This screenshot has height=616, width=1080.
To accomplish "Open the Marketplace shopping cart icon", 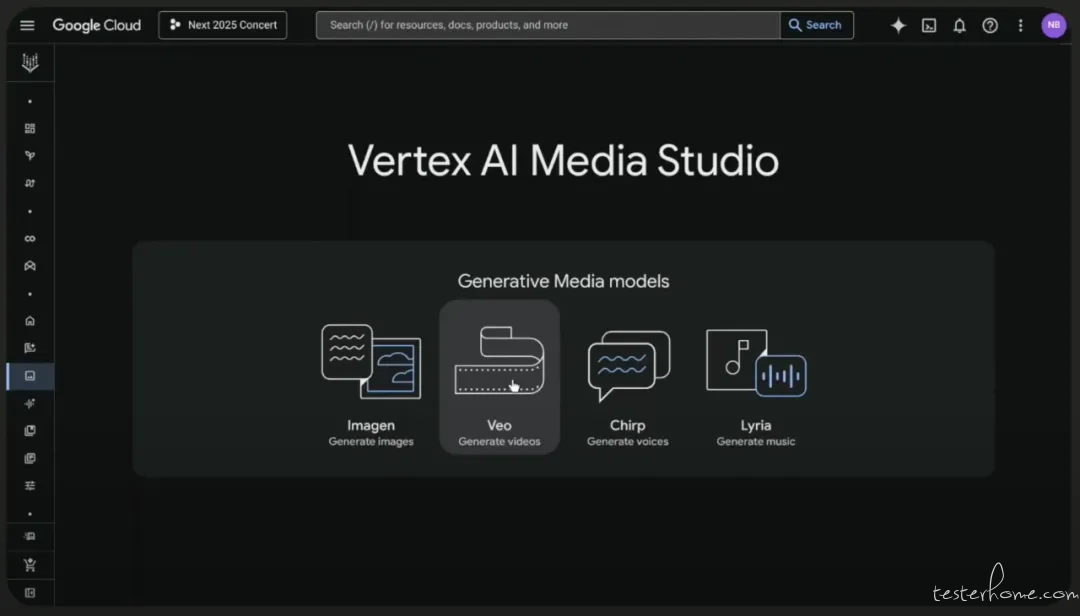I will click(x=30, y=565).
